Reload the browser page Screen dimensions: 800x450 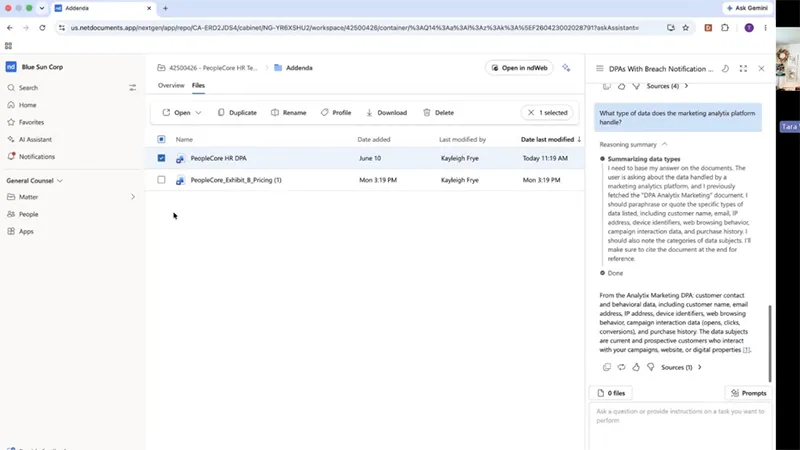42,28
